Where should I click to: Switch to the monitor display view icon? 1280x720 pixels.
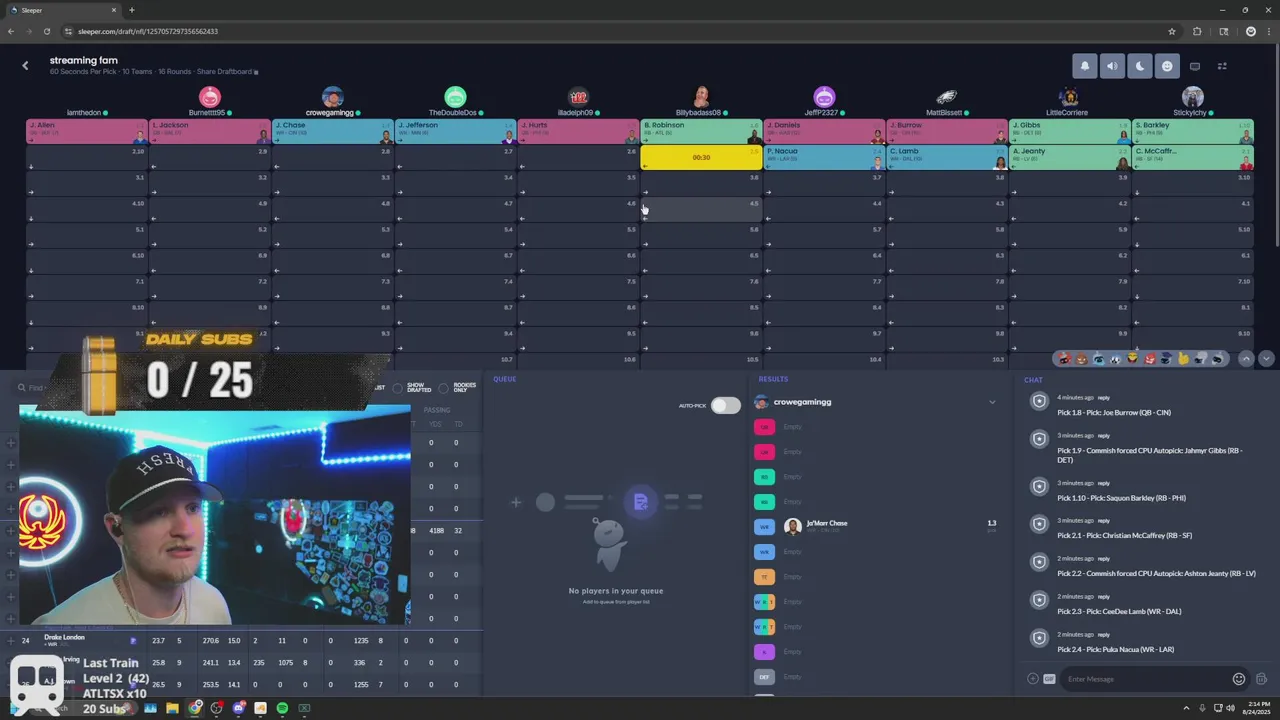(x=1195, y=66)
